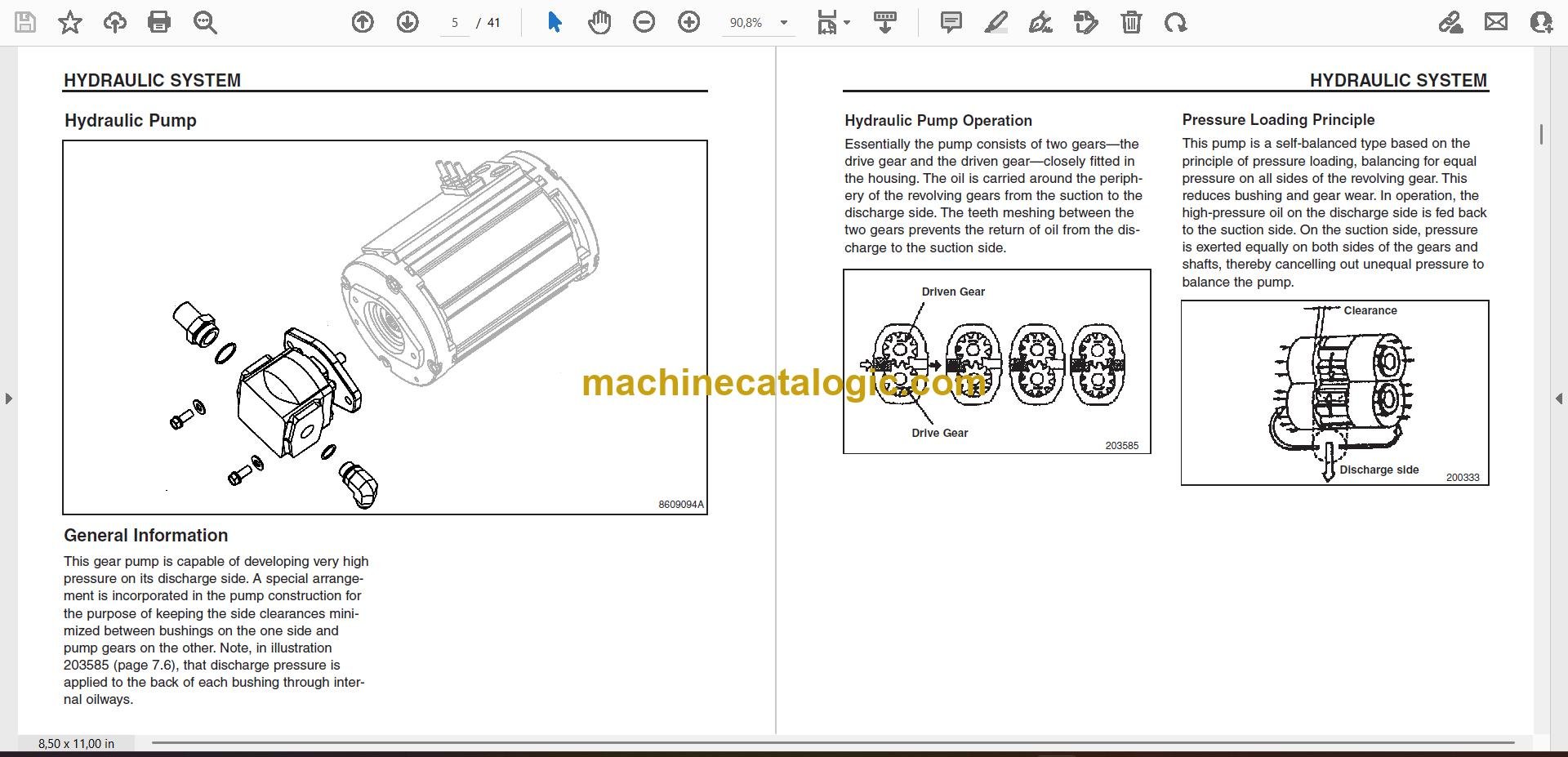Click the 'Hydraulic Pump Operation' heading

pyautogui.click(x=938, y=121)
